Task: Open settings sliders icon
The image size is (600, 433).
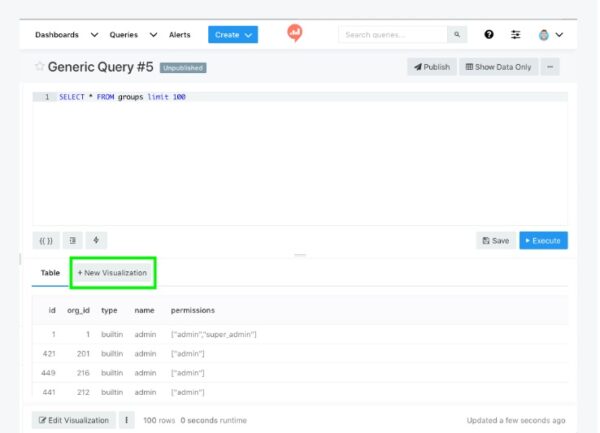Action: (515, 35)
